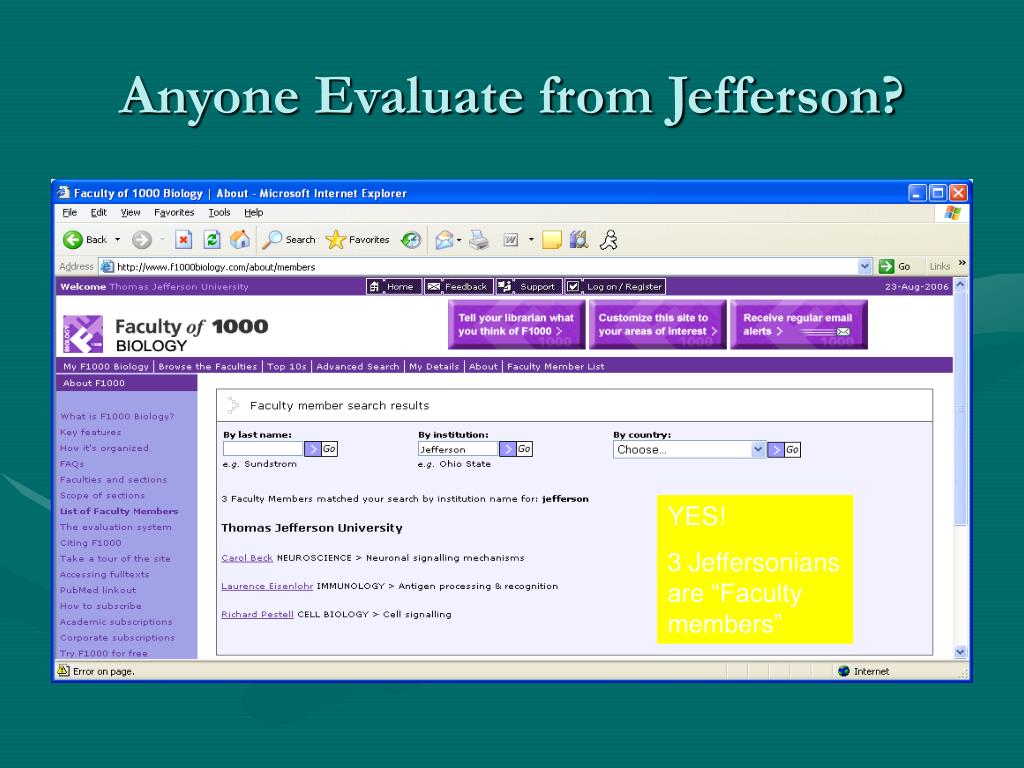
Task: Refresh the page with the green arrows icon
Action: pos(212,240)
